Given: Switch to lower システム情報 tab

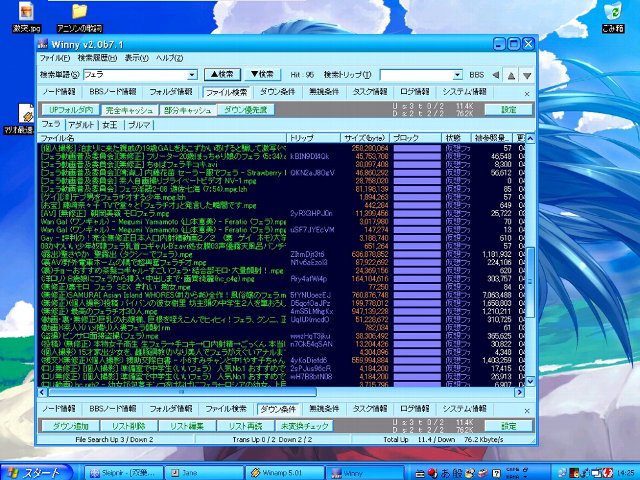Looking at the screenshot, I should coord(464,409).
